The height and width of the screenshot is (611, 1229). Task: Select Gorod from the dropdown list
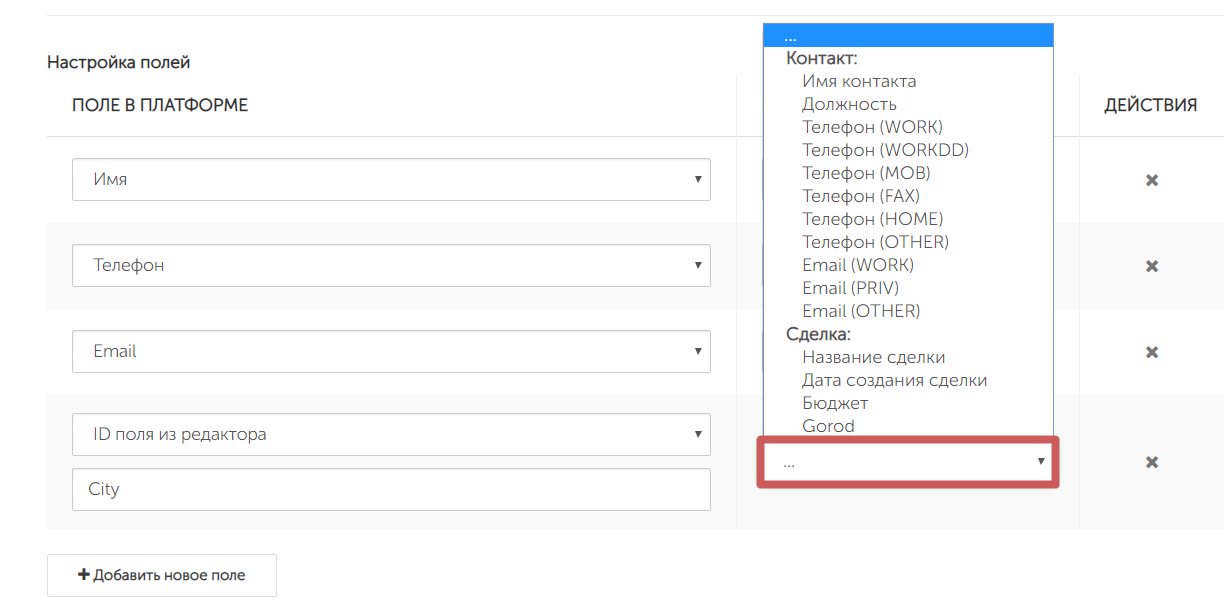pyautogui.click(x=828, y=426)
